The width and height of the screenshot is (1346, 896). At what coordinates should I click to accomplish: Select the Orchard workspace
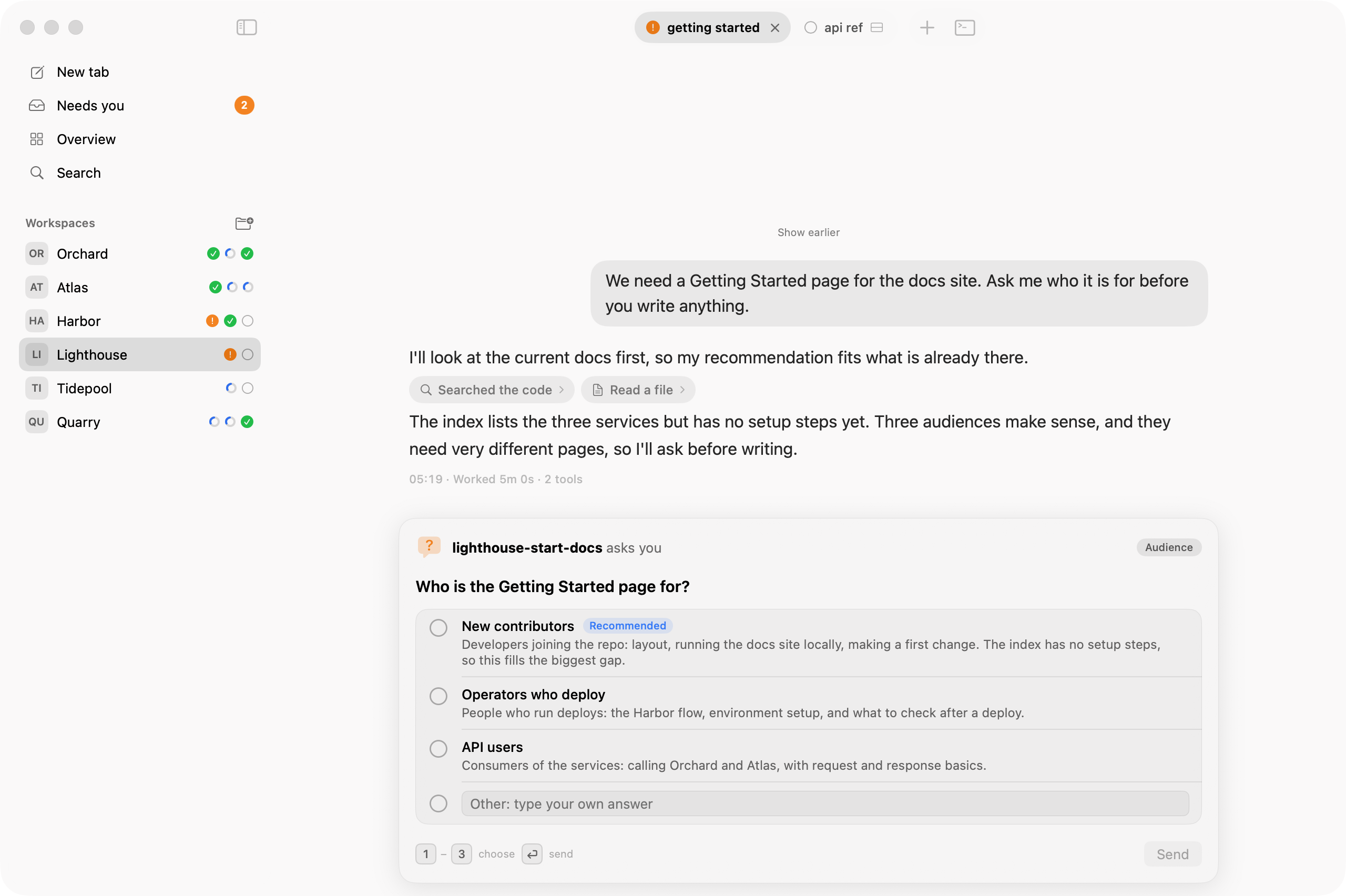(x=139, y=254)
